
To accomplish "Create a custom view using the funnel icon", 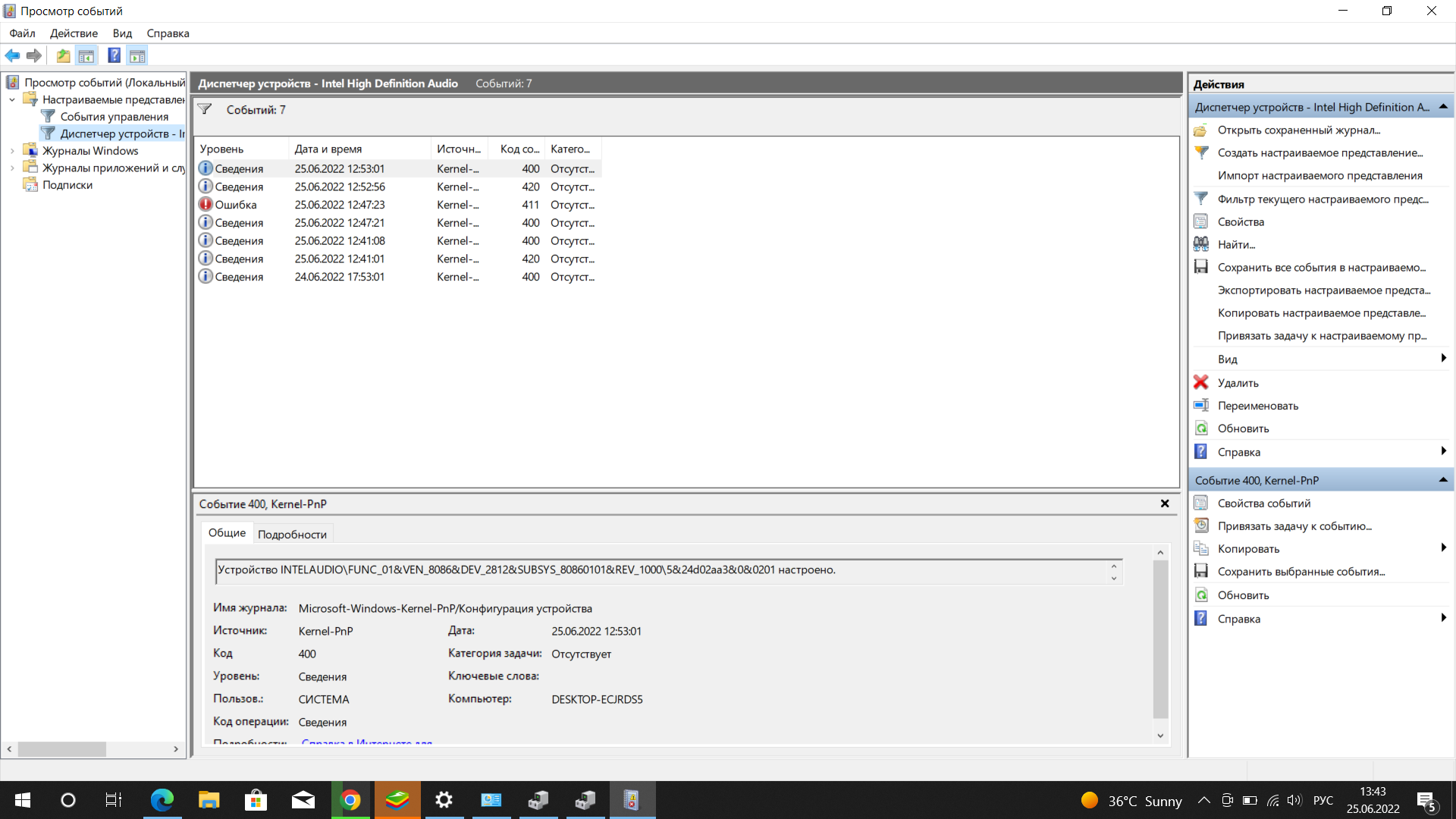I will (x=1200, y=152).
